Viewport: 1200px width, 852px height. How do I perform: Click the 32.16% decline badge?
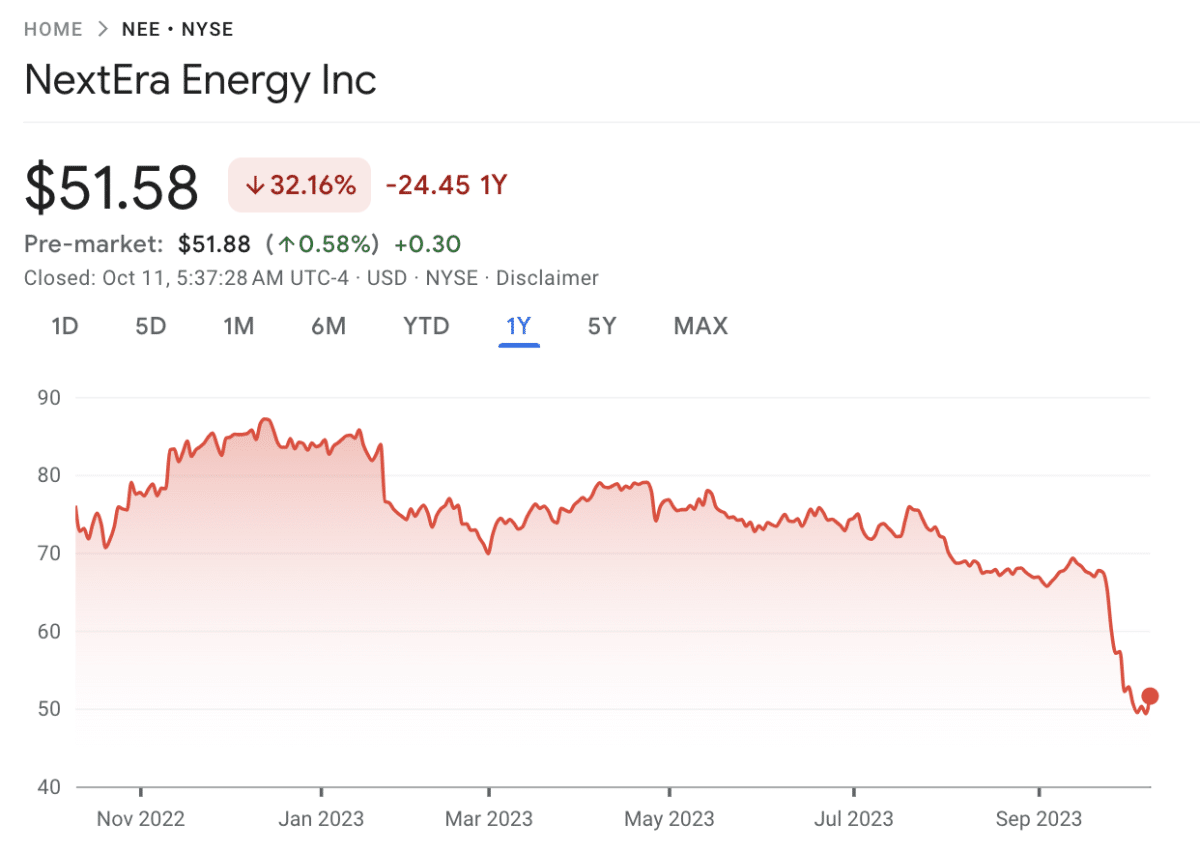(x=299, y=185)
